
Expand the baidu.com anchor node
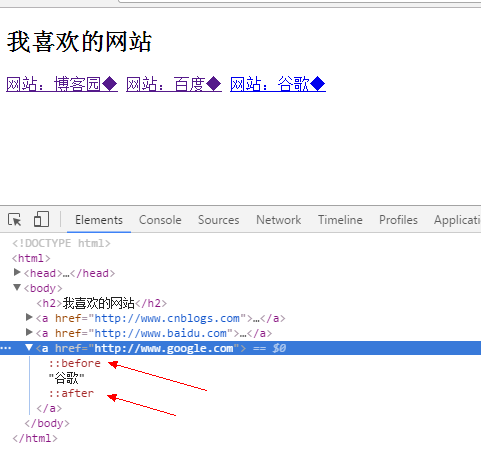pos(29,332)
